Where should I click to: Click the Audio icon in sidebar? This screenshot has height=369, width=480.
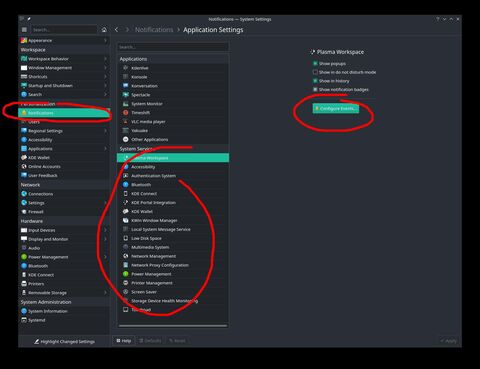24,248
